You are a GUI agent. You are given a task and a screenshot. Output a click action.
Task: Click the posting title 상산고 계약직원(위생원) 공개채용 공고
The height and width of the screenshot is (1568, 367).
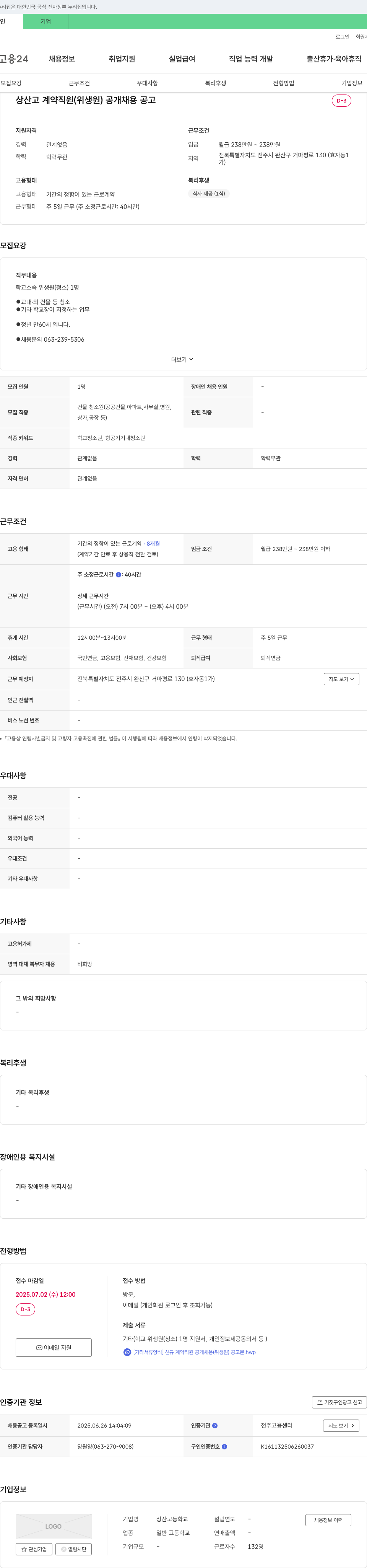tap(86, 100)
